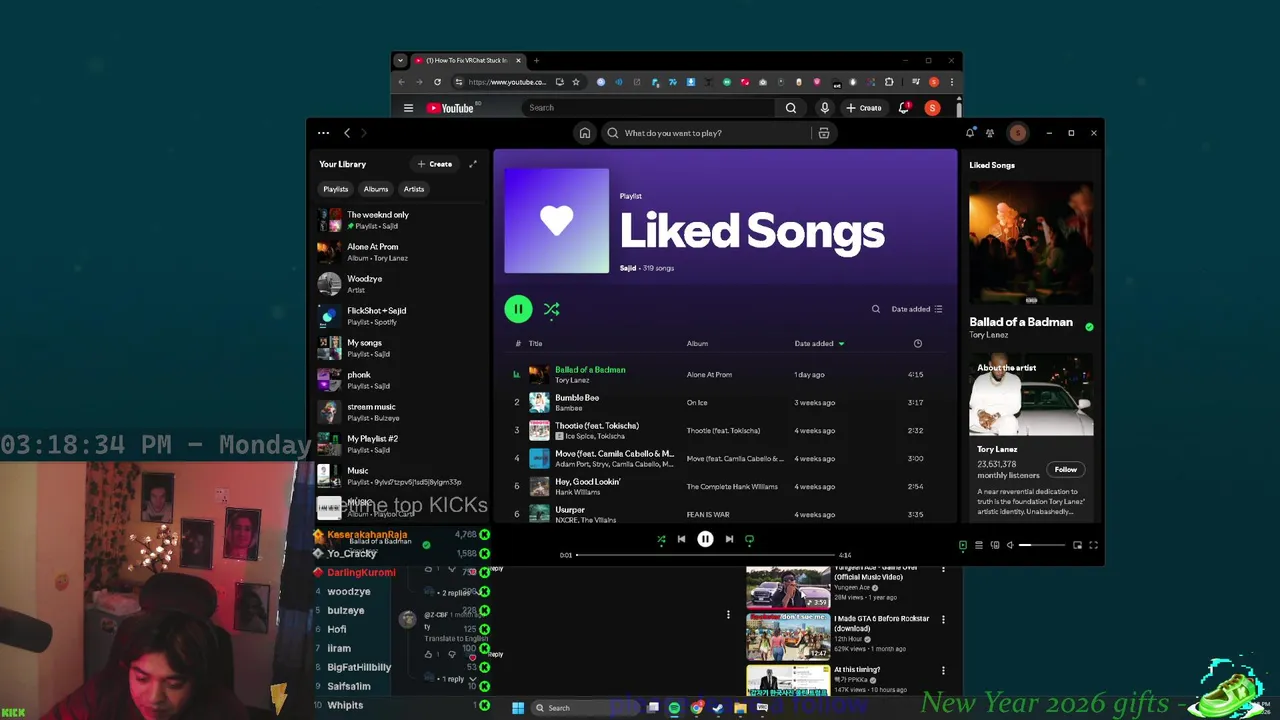Click YouTube voice search microphone
Image resolution: width=1280 pixels, height=720 pixels.
pyautogui.click(x=824, y=108)
